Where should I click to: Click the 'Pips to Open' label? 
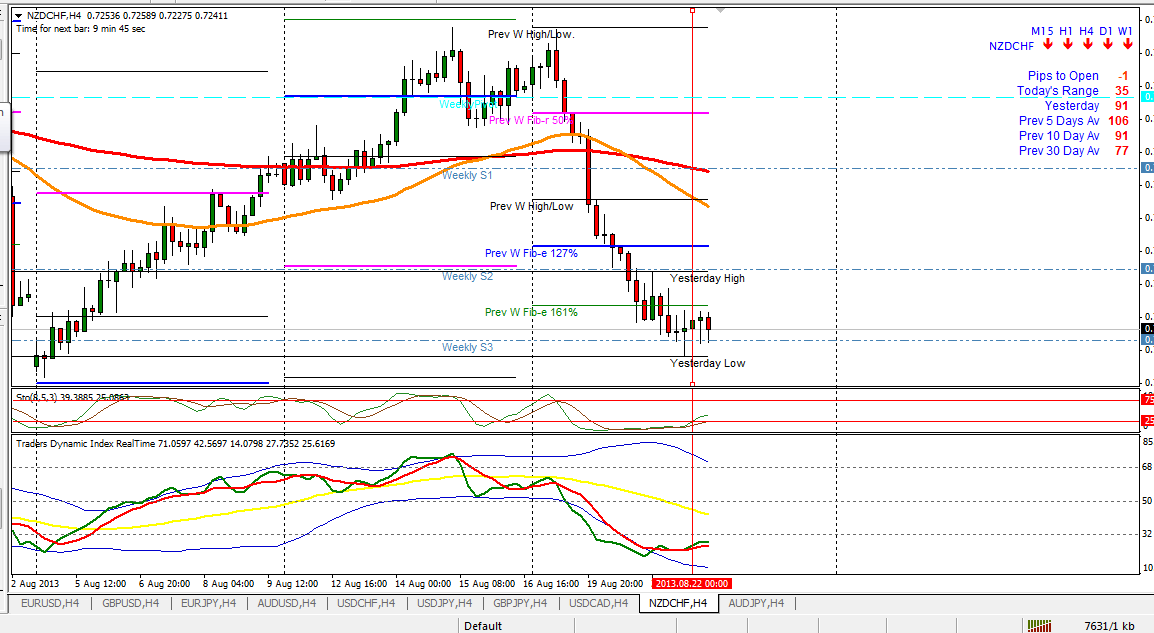(1063, 76)
